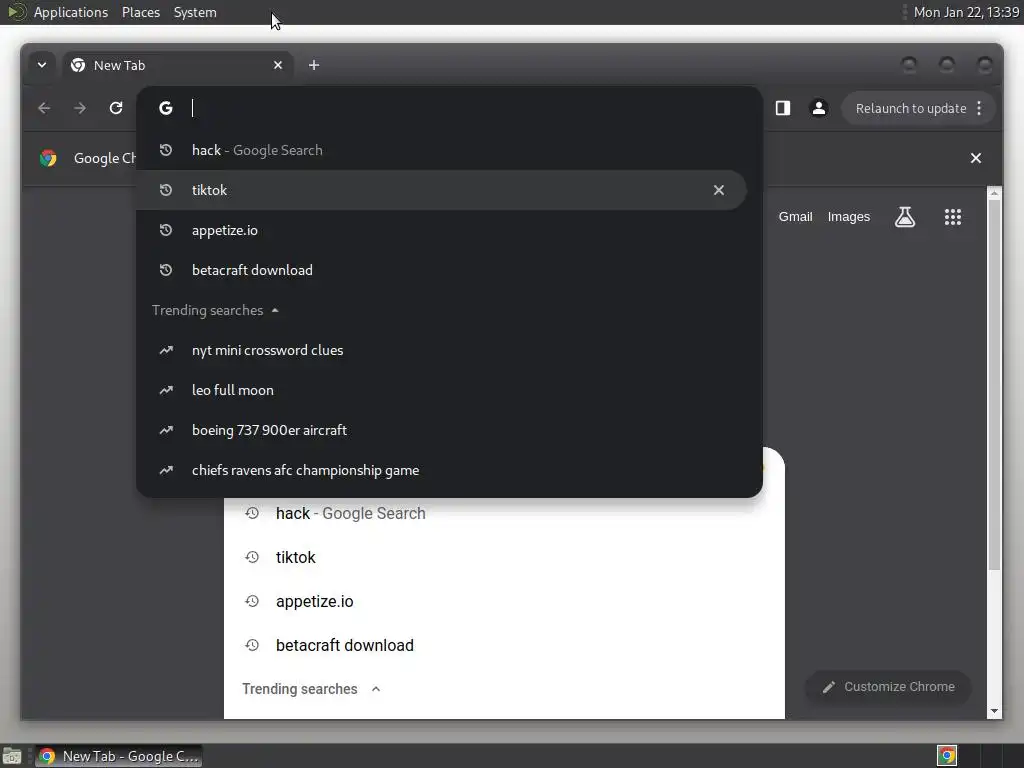
Task: Collapse Trending searches on the page
Action: tap(376, 689)
